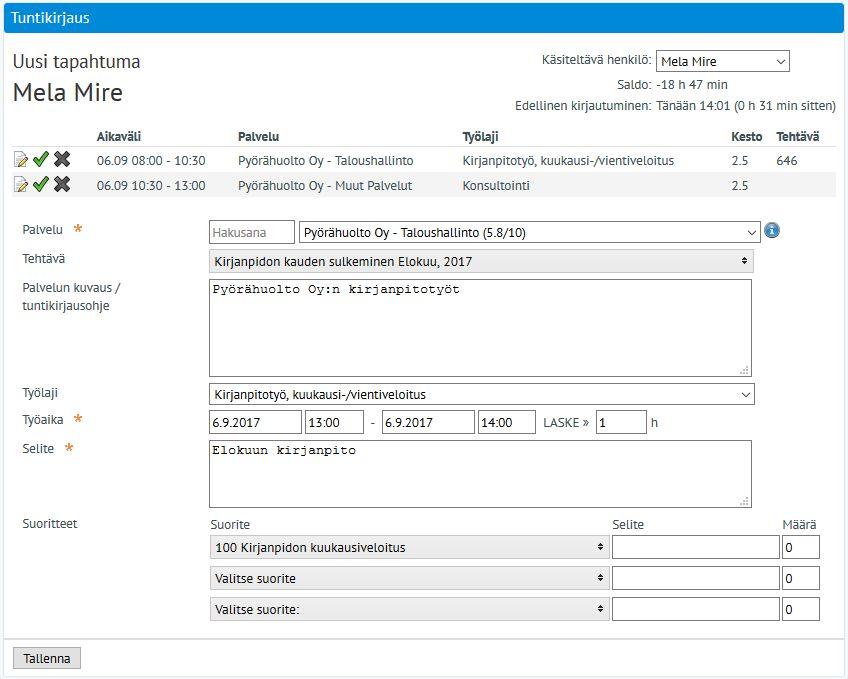Expand the Palvelu service dropdown

click(x=529, y=232)
